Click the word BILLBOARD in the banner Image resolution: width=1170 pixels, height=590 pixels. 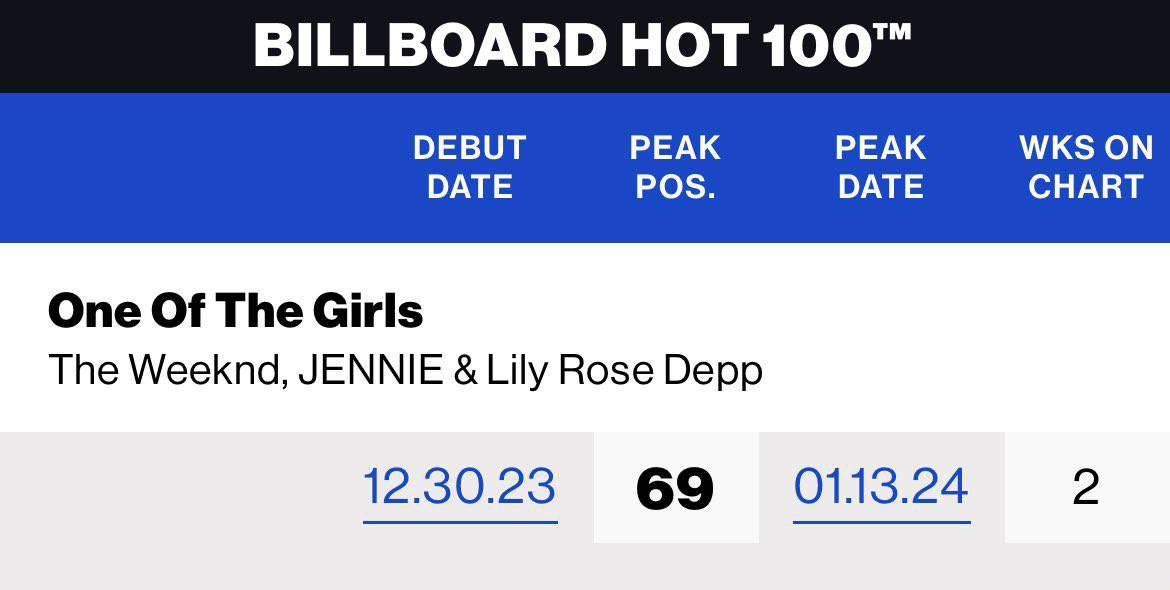[x=430, y=45]
